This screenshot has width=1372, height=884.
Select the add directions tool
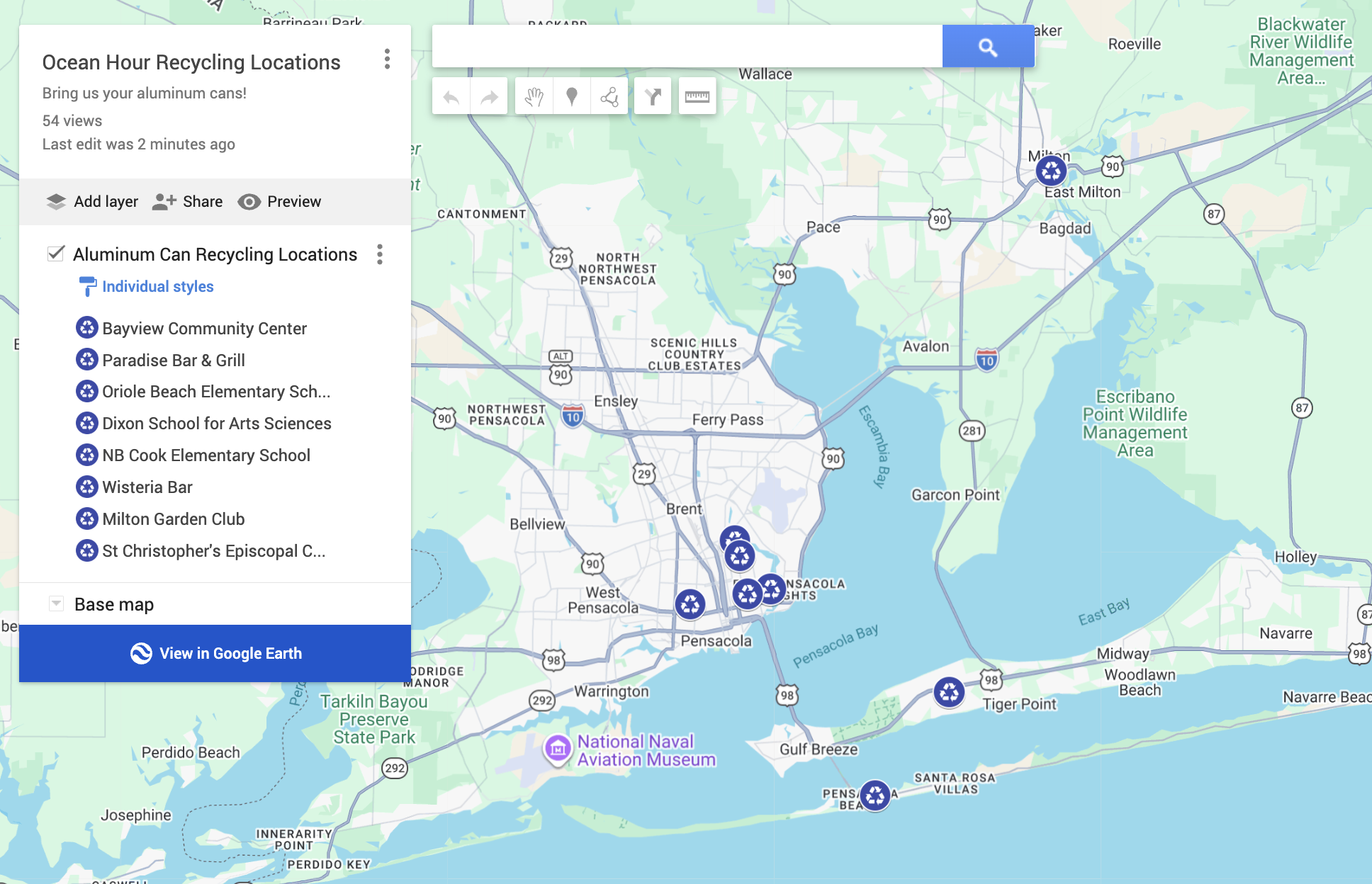tap(653, 96)
